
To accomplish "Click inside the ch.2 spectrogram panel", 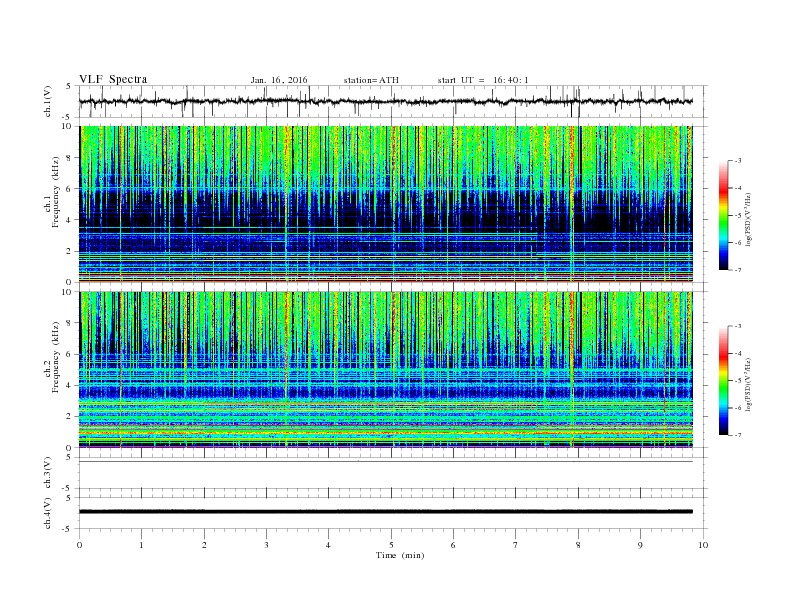I will coord(385,370).
